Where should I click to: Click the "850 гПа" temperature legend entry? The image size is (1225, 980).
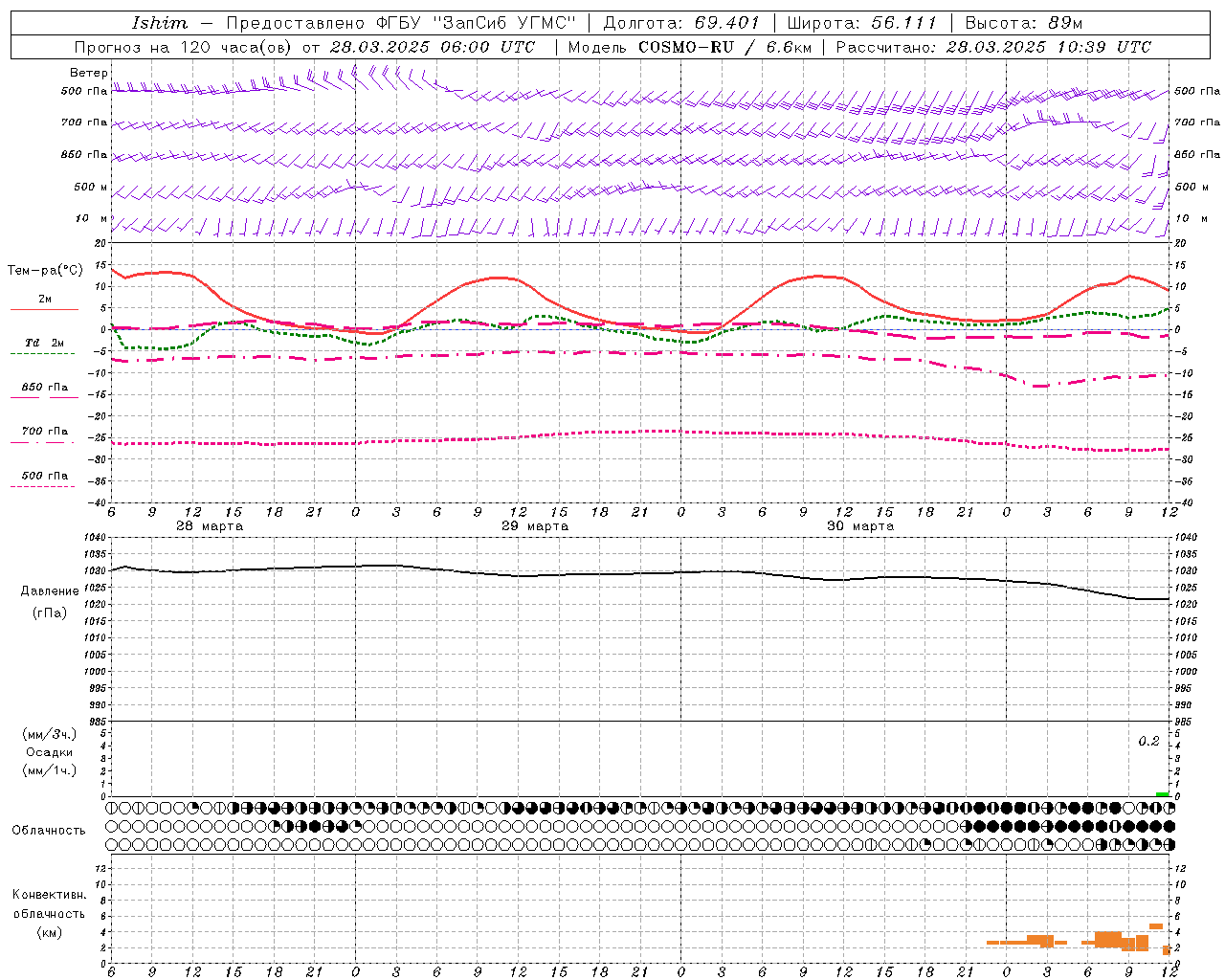pyautogui.click(x=44, y=388)
